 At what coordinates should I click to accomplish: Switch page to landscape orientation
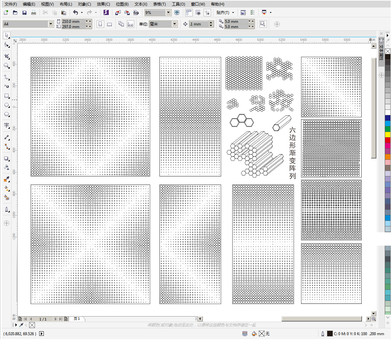(x=109, y=24)
